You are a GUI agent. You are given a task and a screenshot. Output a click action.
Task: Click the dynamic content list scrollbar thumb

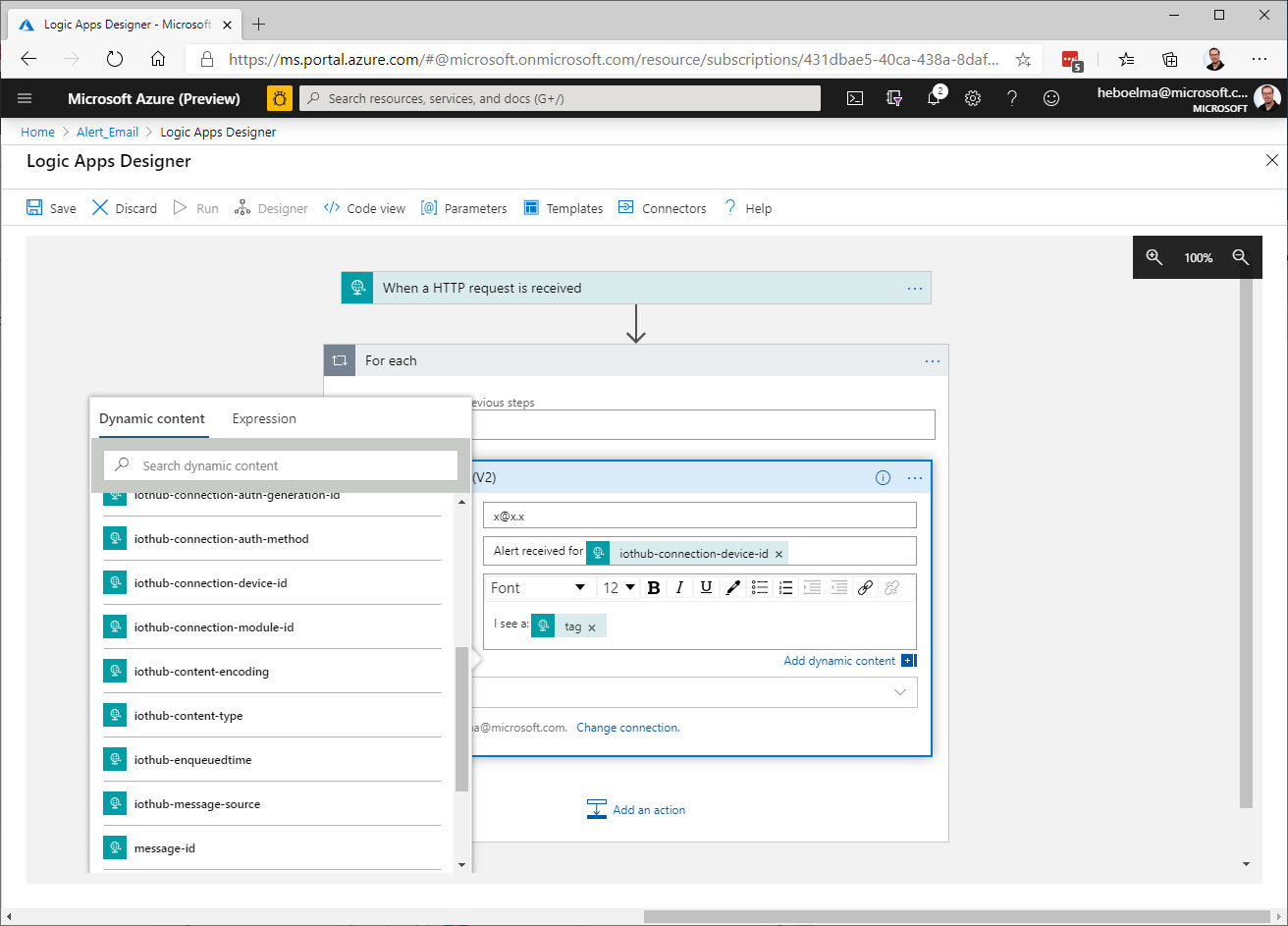pyautogui.click(x=461, y=719)
